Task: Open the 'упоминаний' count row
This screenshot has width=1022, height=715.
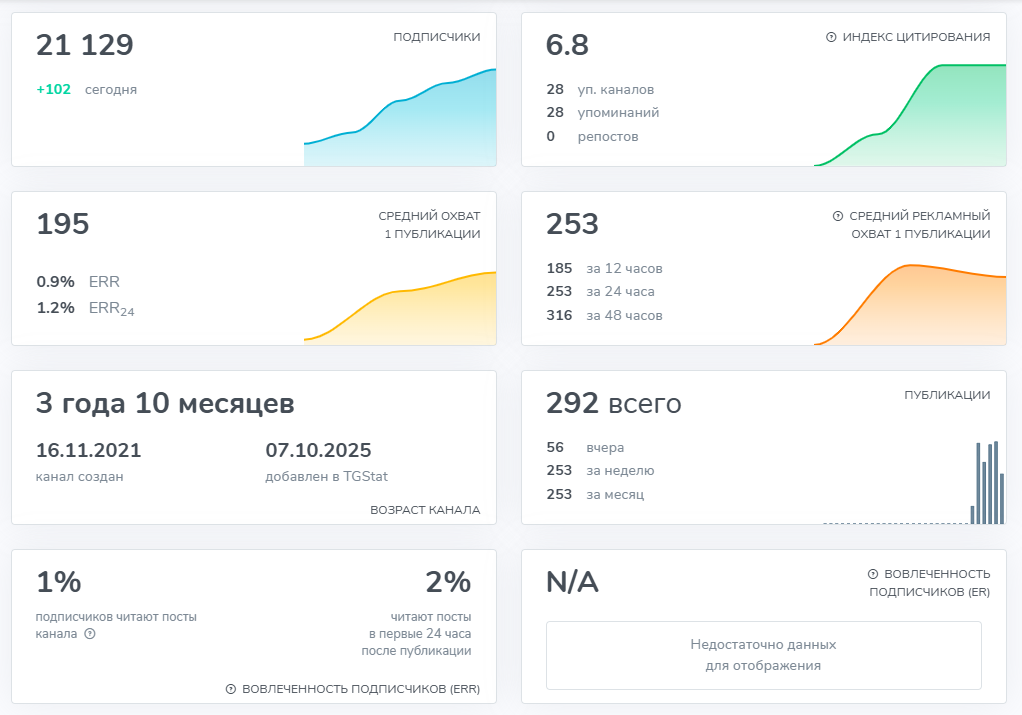Action: [x=602, y=112]
